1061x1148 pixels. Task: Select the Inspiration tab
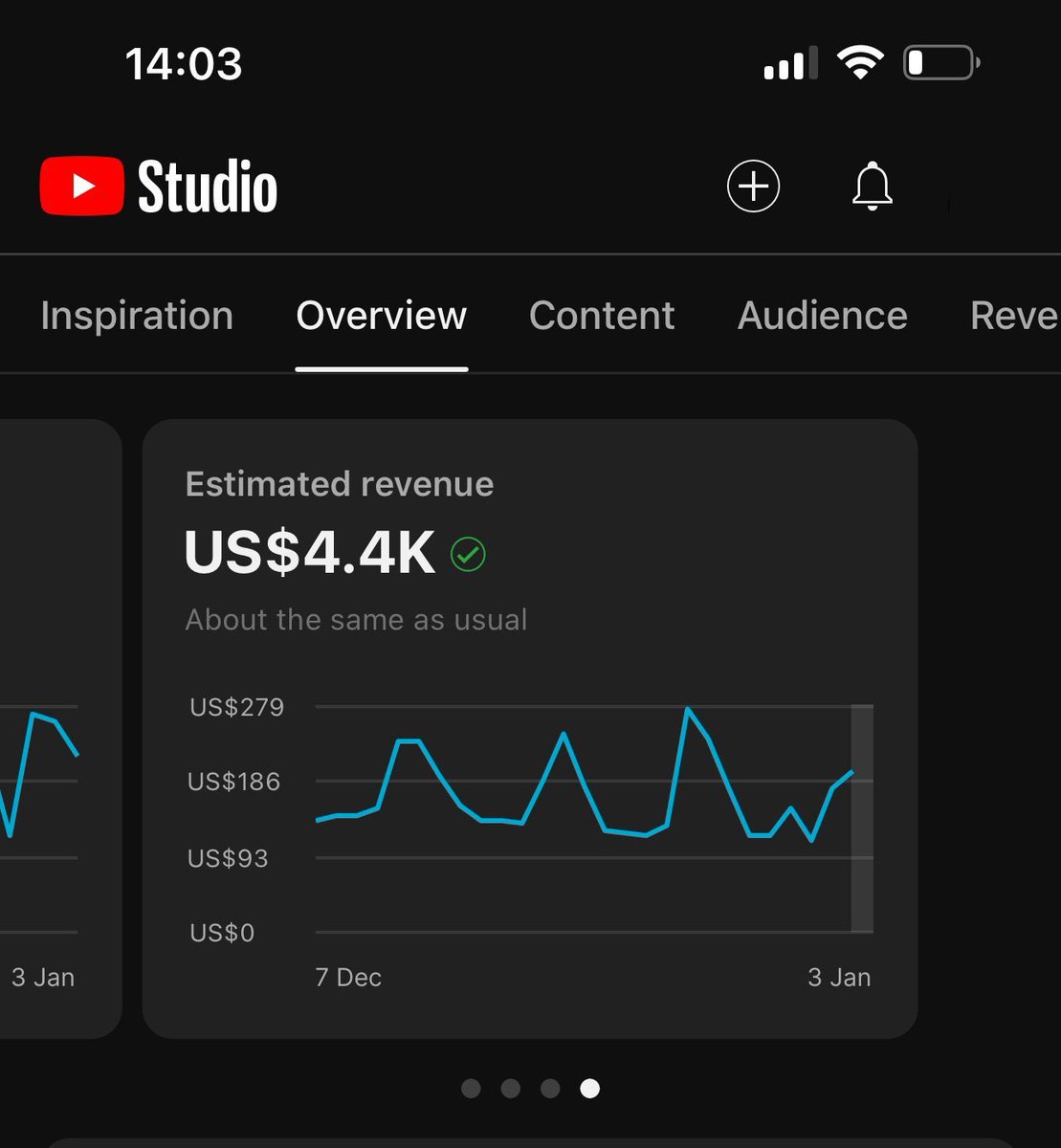[x=137, y=316]
